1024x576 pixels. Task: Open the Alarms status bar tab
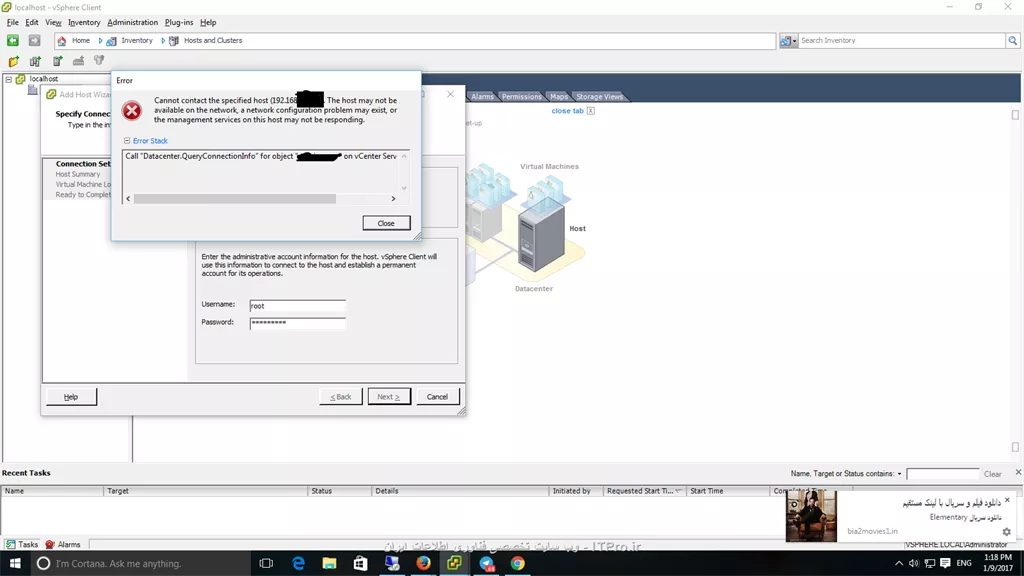click(x=63, y=544)
